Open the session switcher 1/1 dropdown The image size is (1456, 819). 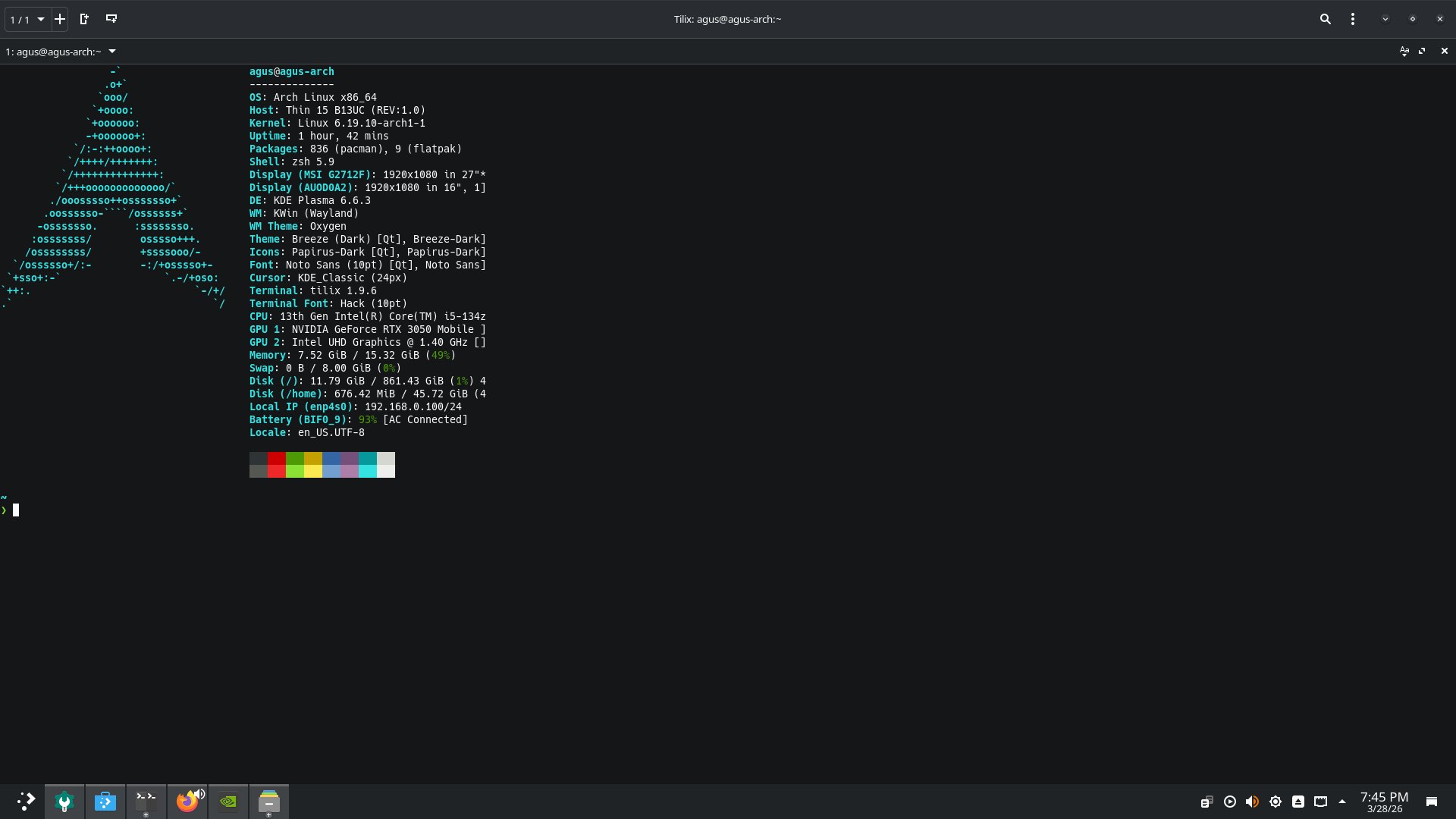27,19
